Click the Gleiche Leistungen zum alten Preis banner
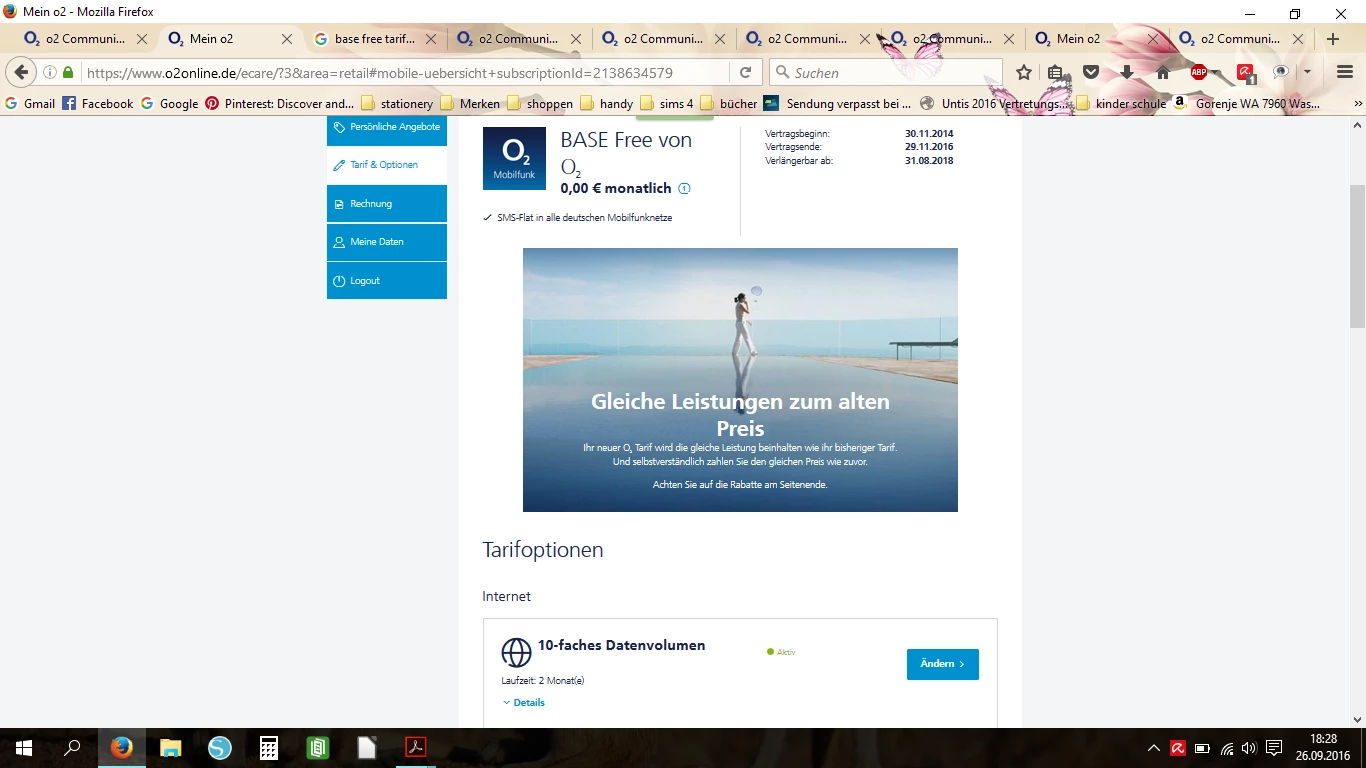Viewport: 1366px width, 768px height. 740,380
